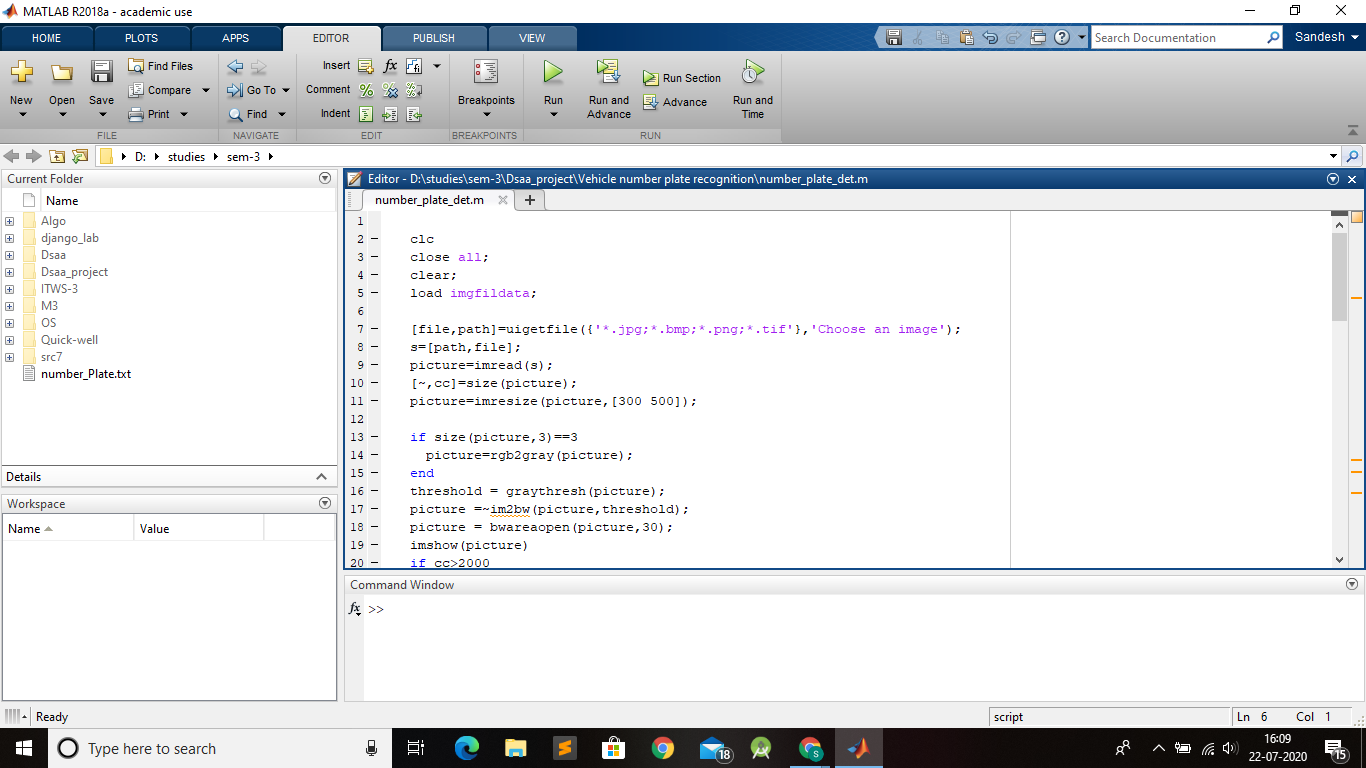Screen dimensions: 1366x768
Task: Select number_Plate.txt in Current Folder
Action: [x=85, y=374]
